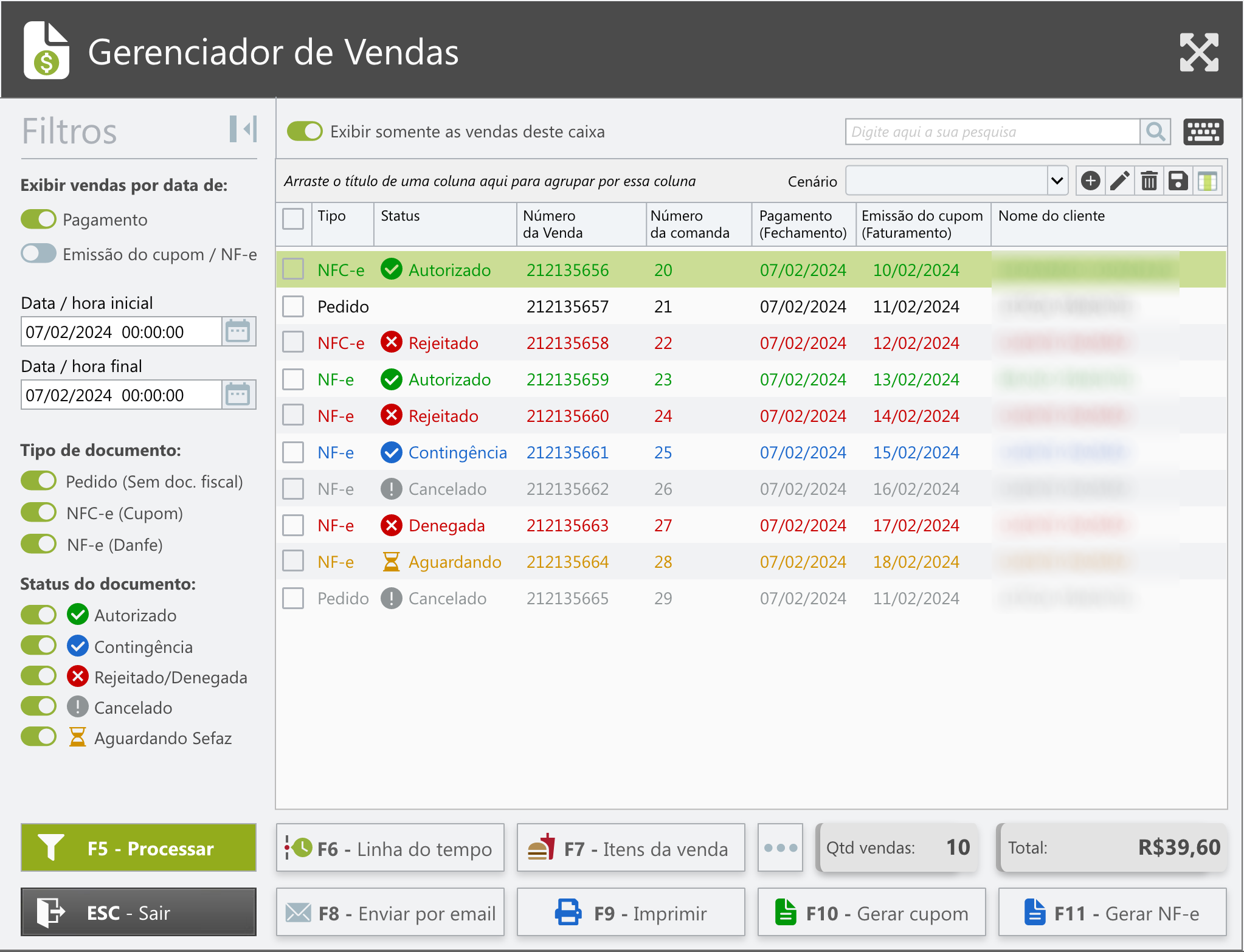Check the row for sale 212135659

[293, 379]
